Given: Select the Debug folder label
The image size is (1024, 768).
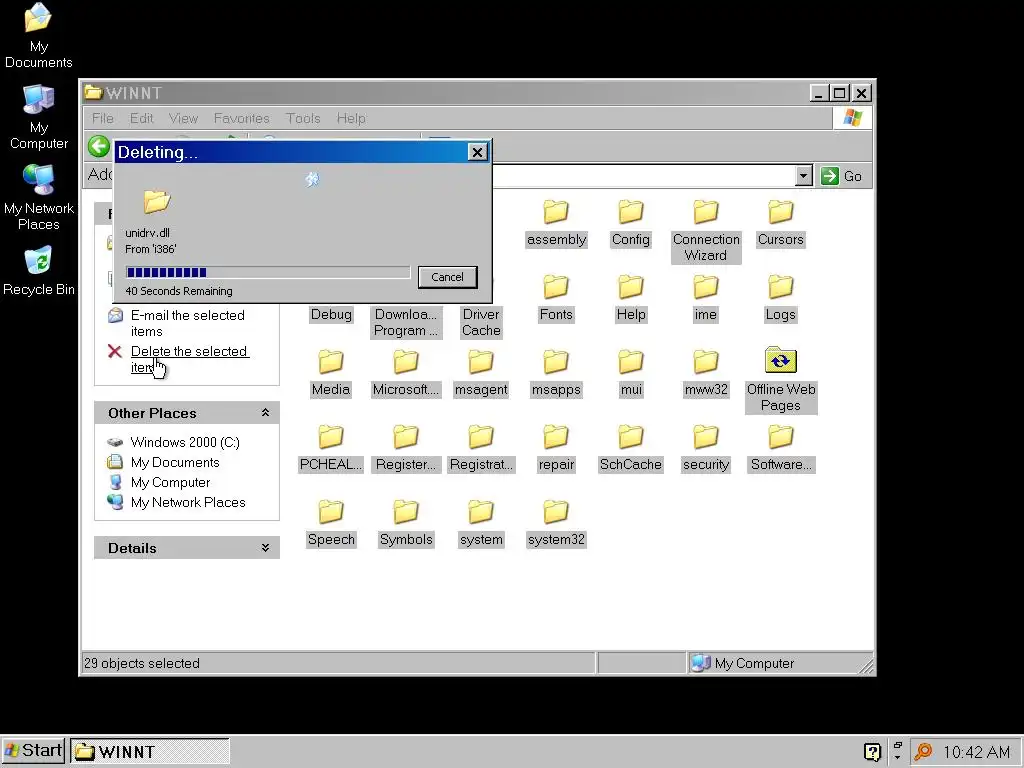Looking at the screenshot, I should (x=331, y=314).
